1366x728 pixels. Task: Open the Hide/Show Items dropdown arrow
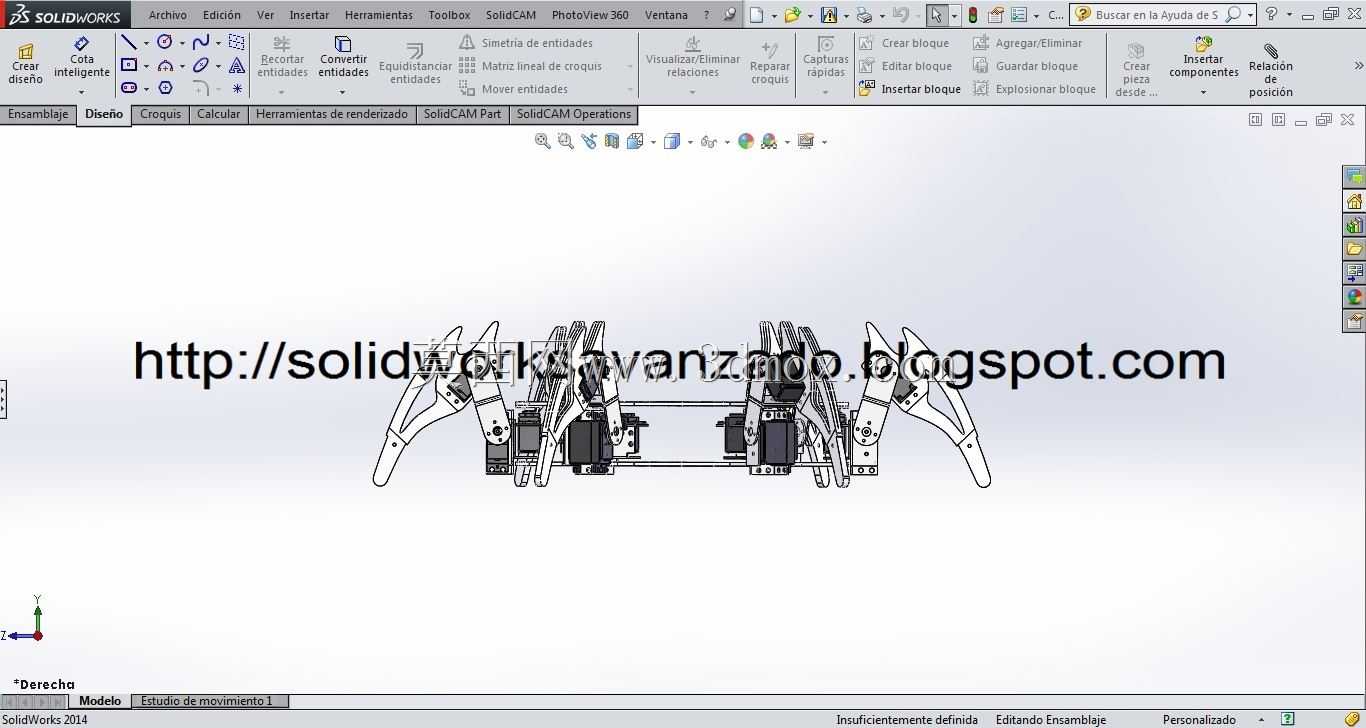(x=727, y=142)
